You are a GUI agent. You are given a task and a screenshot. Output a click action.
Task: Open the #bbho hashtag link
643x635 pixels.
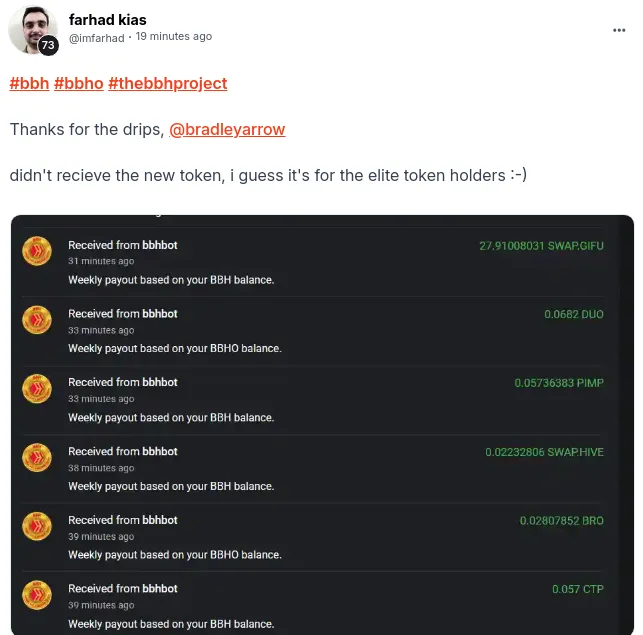pos(79,83)
